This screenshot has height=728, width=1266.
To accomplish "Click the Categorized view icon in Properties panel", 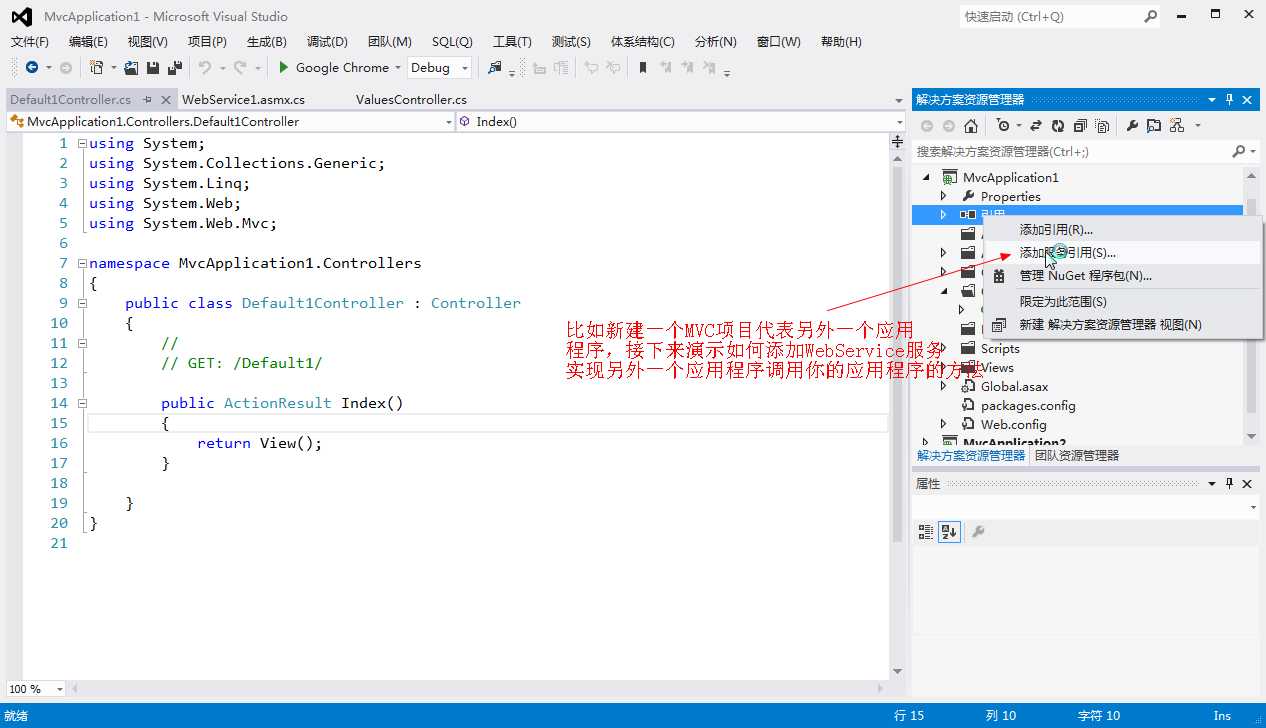I will tap(926, 532).
